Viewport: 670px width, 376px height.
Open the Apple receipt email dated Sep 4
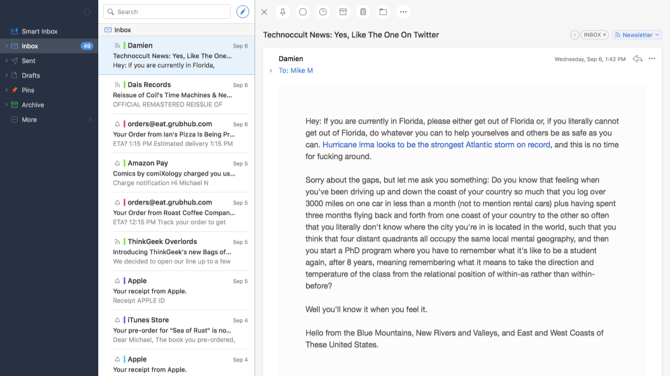point(176,364)
